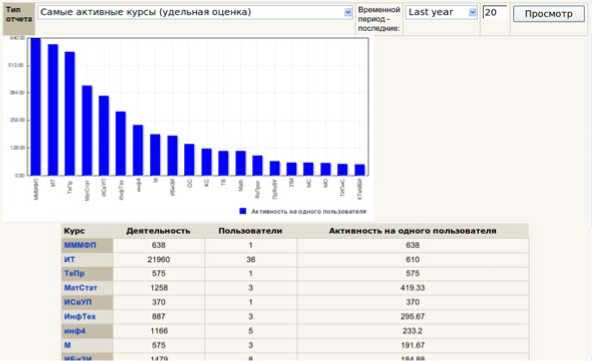Open the инф4 course link

click(x=75, y=331)
